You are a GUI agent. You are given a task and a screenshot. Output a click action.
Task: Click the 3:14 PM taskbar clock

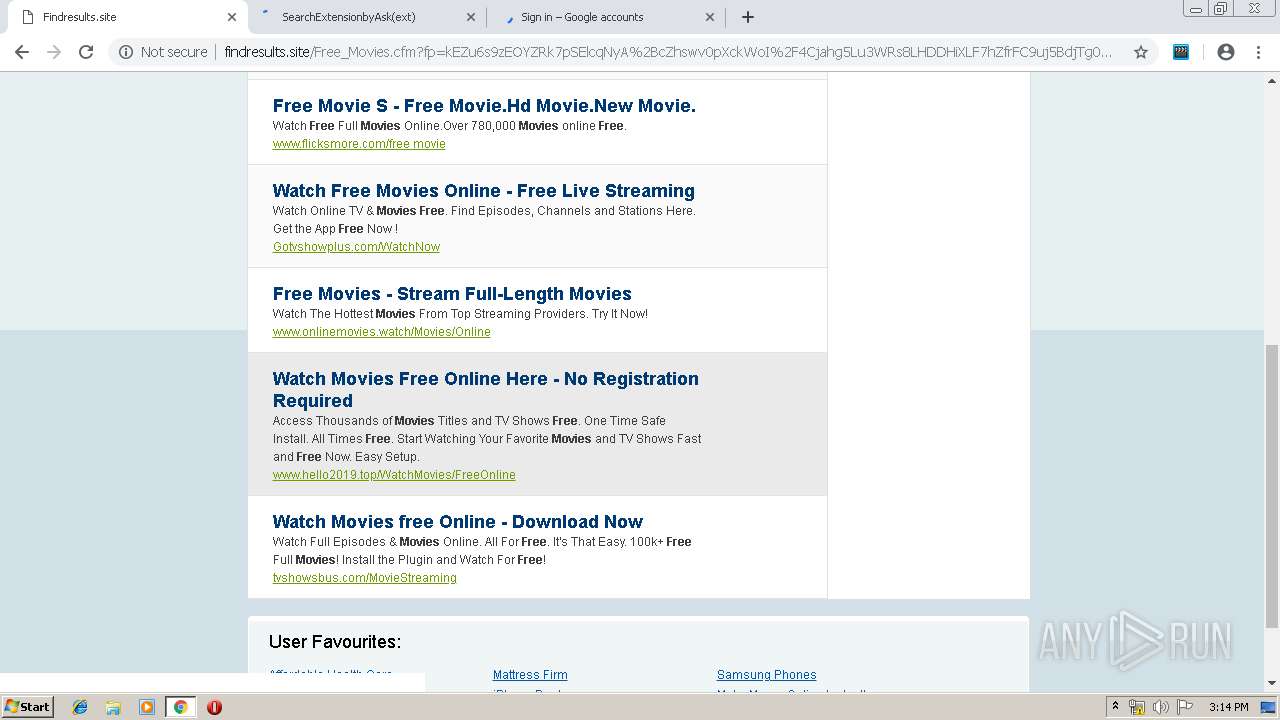(x=1229, y=707)
